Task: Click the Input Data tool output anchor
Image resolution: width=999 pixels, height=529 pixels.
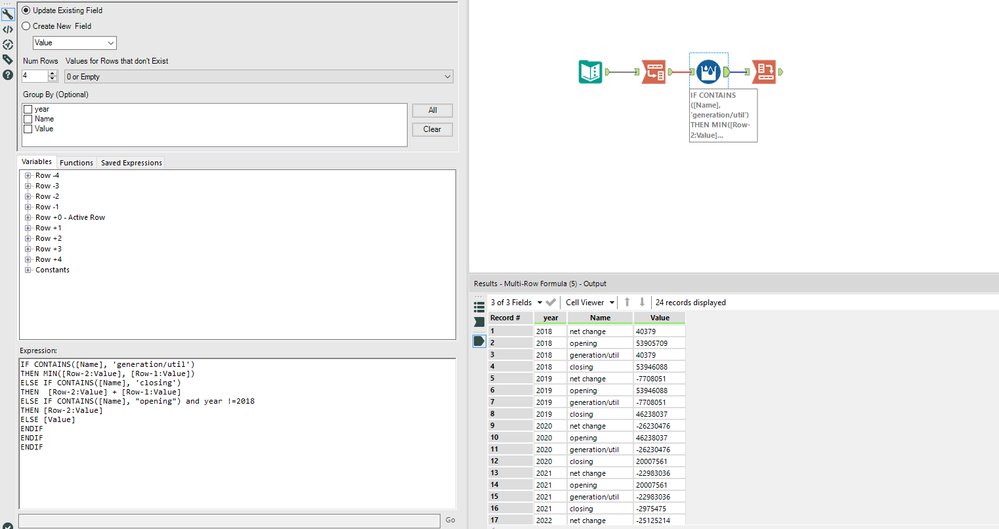Action: (607, 72)
